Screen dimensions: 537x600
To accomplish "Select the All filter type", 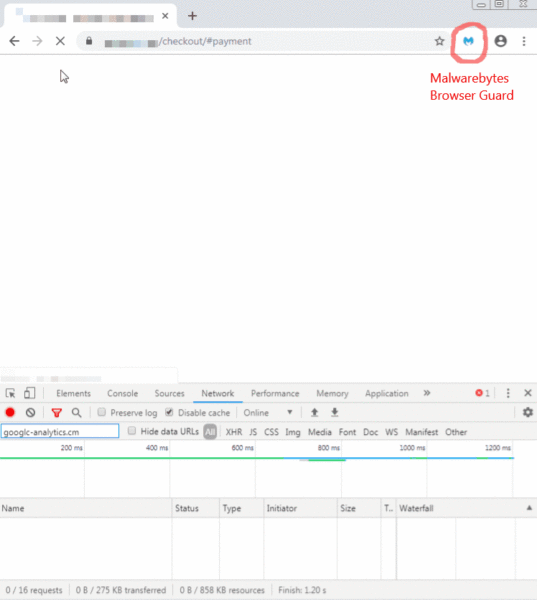I will 210,432.
